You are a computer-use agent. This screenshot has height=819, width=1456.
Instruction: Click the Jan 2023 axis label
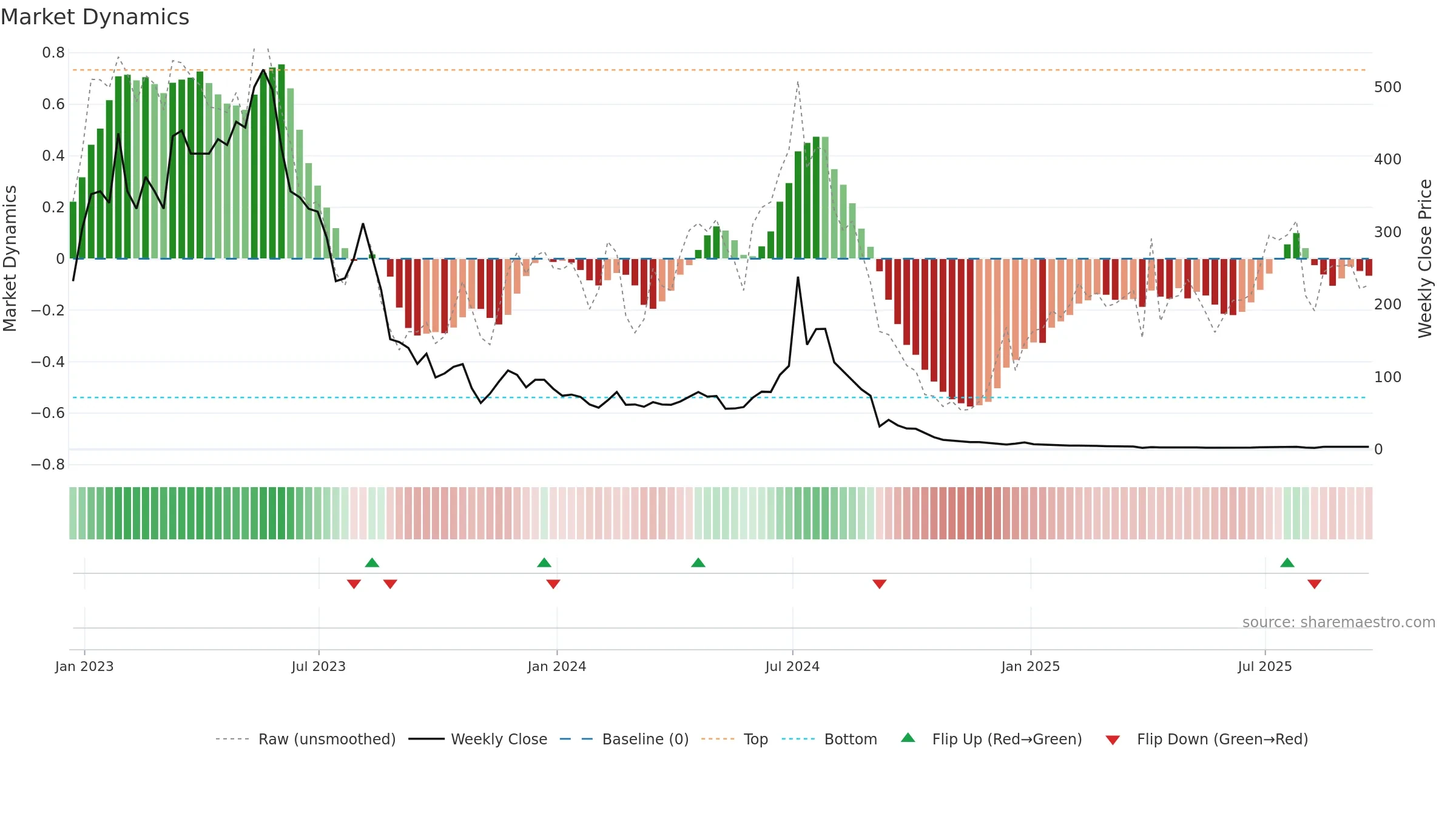84,666
